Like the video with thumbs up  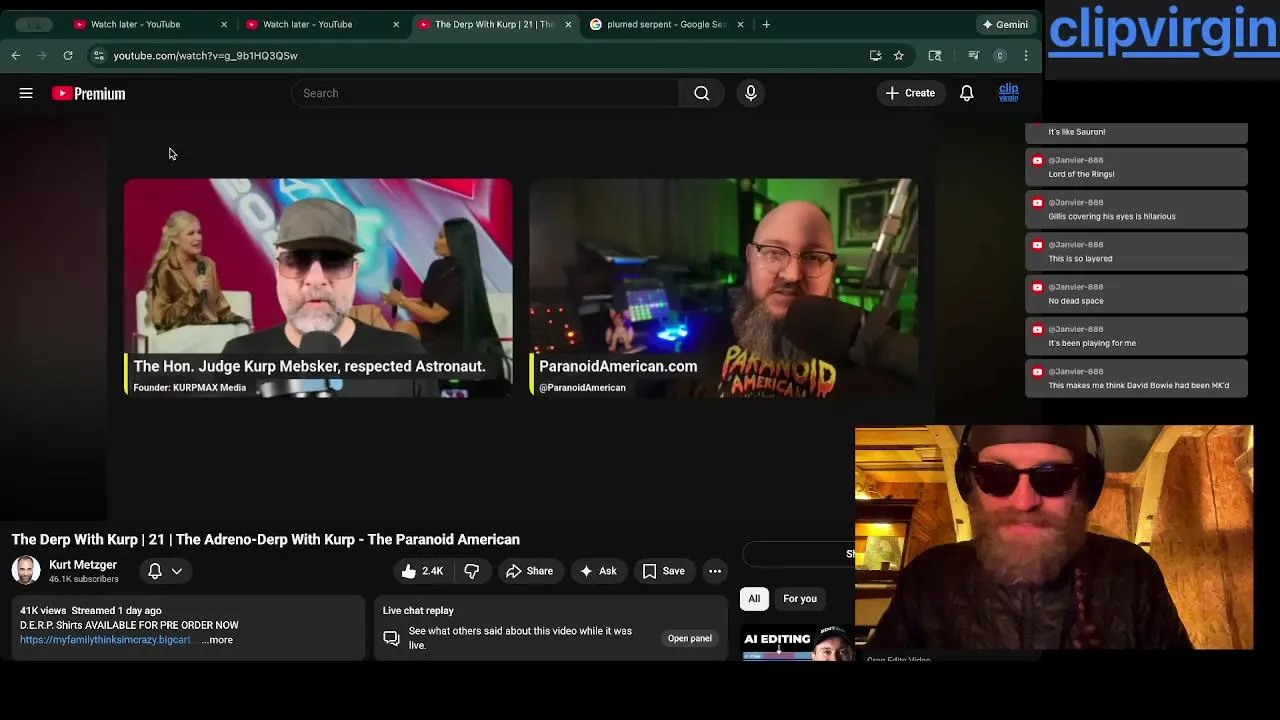pos(422,571)
